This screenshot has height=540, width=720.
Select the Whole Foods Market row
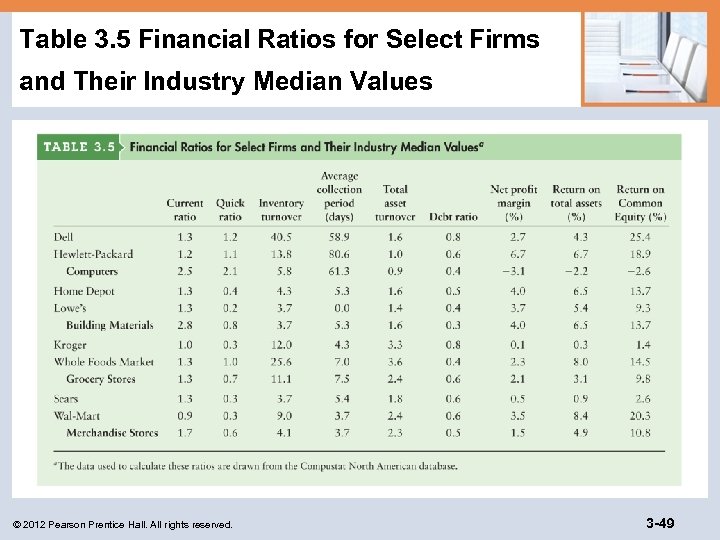[104, 362]
